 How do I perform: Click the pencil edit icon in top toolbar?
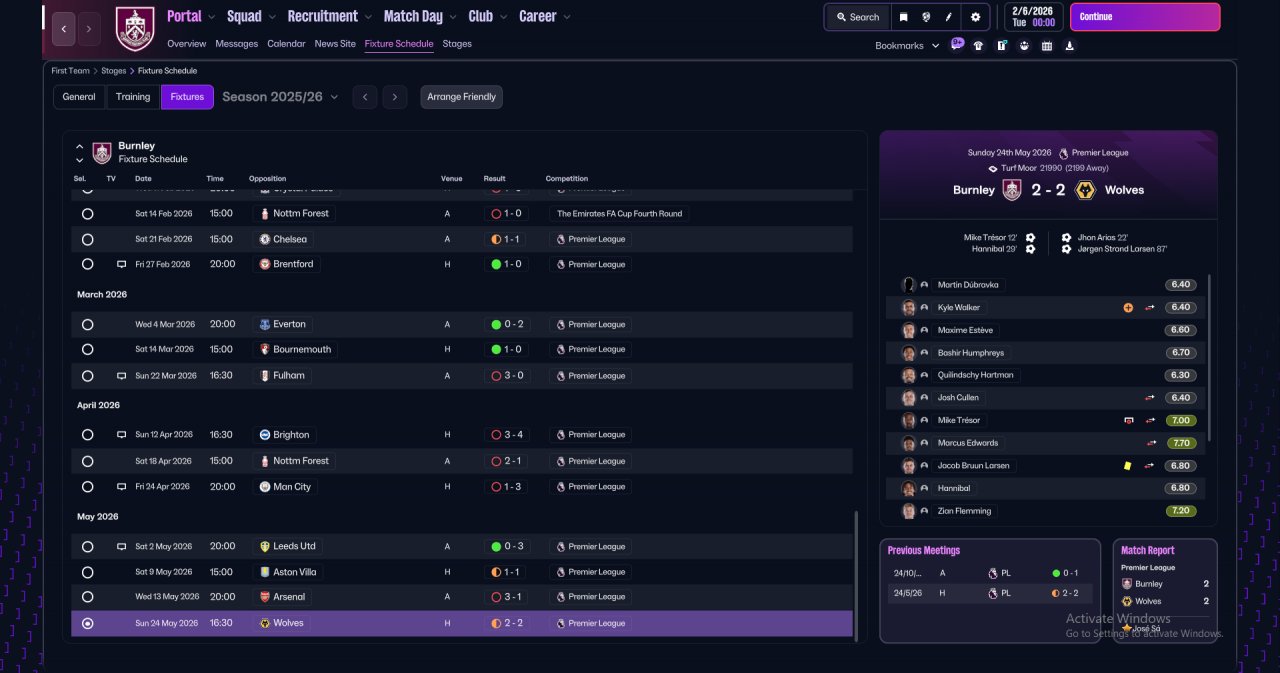tap(950, 17)
